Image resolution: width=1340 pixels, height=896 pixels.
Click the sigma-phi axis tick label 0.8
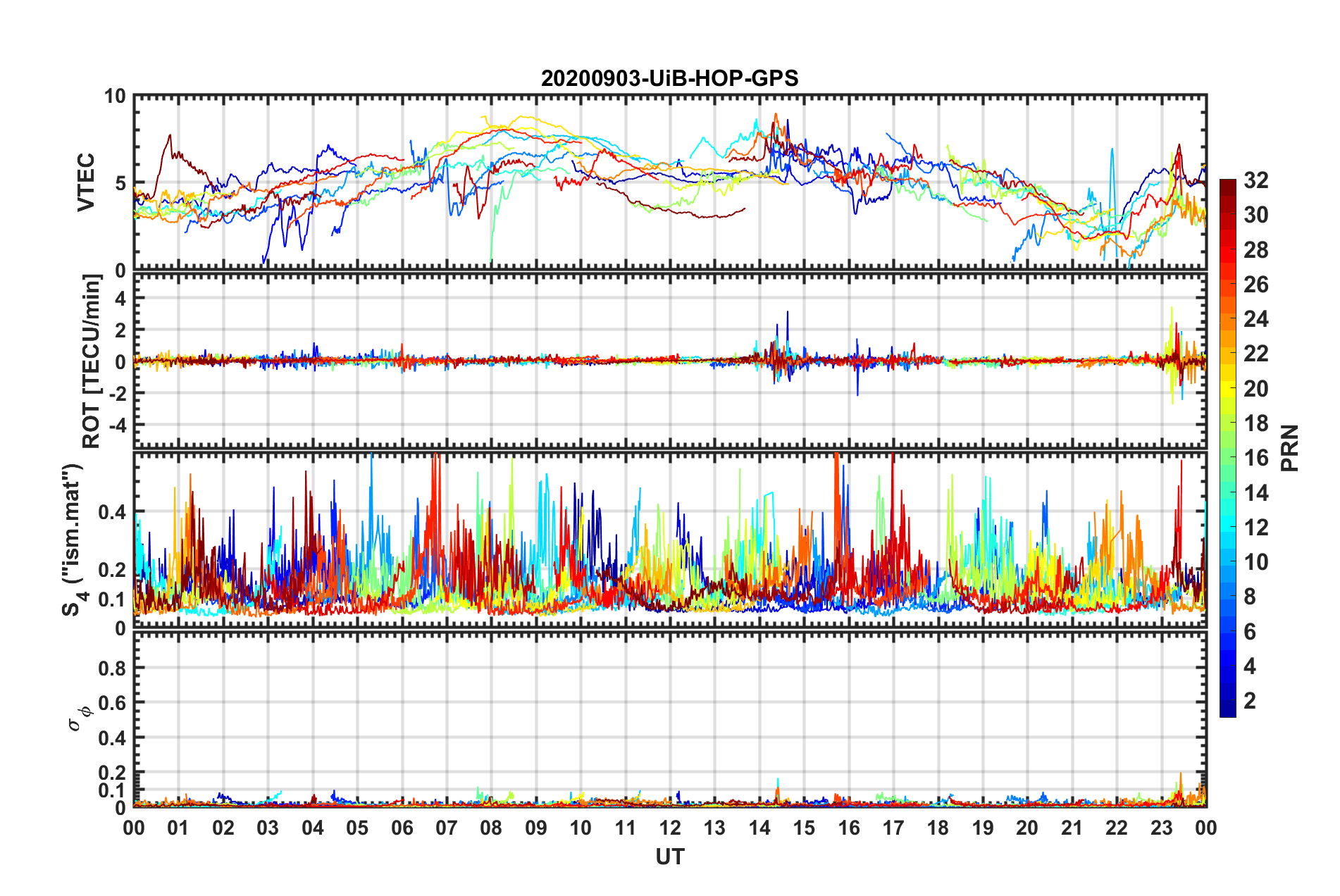point(112,668)
